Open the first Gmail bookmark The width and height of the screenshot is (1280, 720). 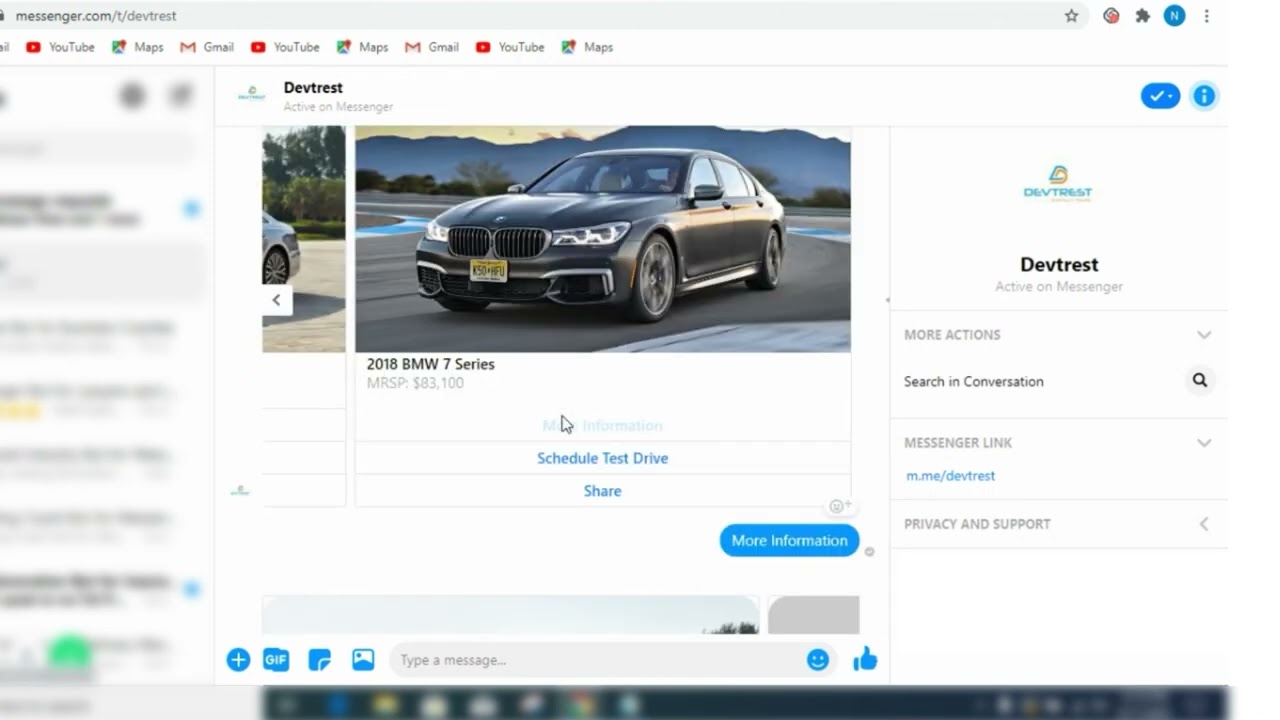207,47
